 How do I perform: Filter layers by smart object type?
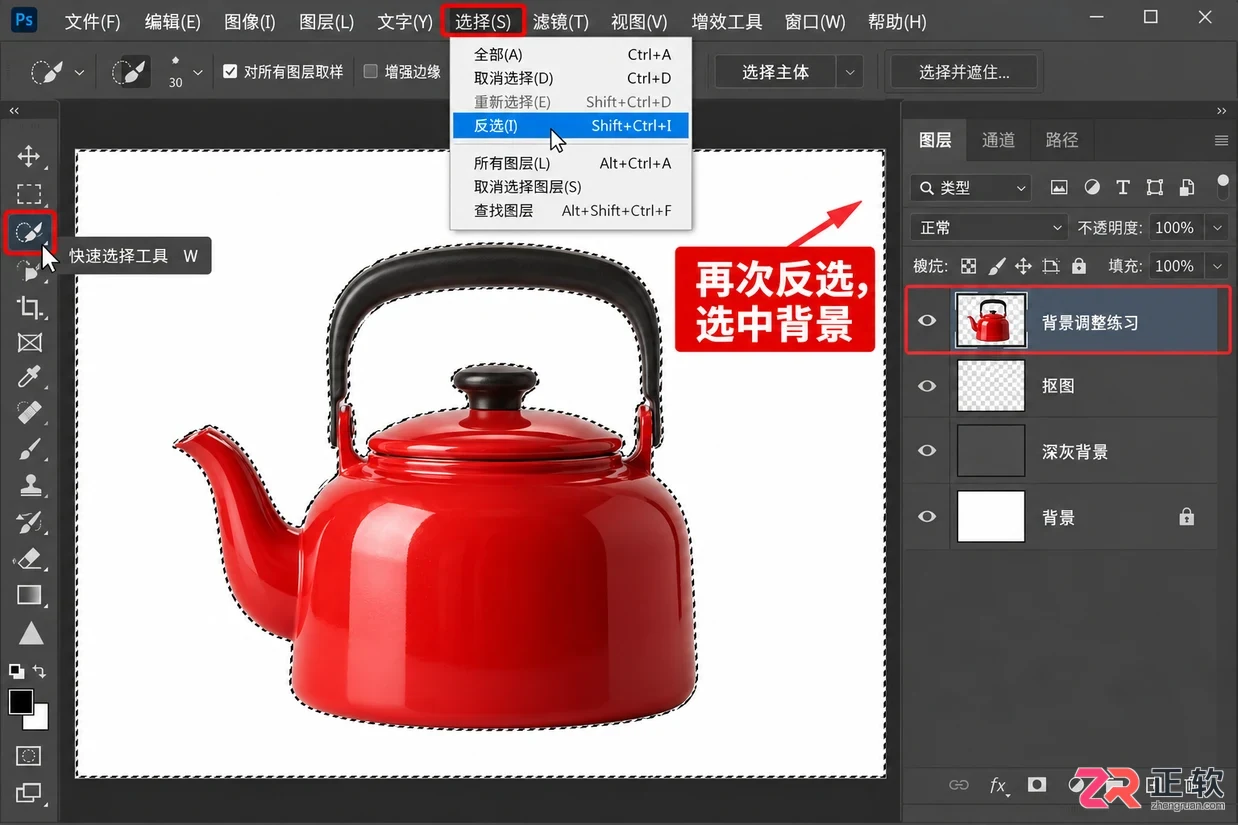[x=1186, y=187]
